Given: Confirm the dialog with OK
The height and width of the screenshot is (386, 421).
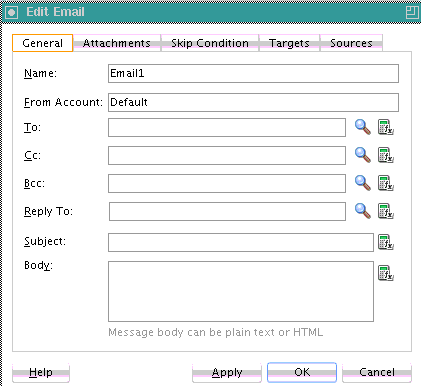Looking at the screenshot, I should pos(302,372).
